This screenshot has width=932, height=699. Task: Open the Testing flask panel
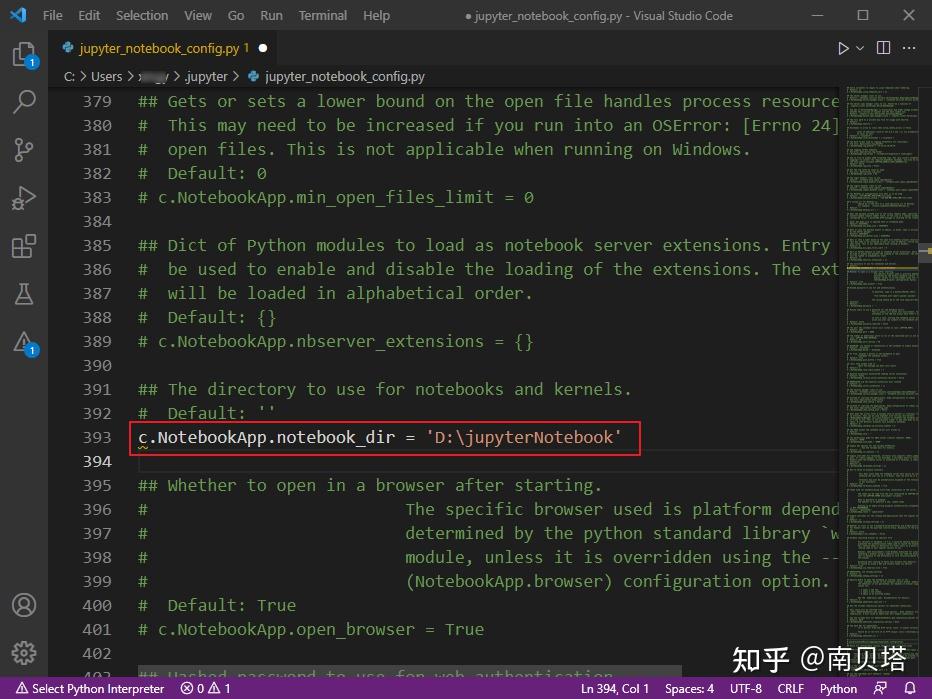click(x=25, y=293)
